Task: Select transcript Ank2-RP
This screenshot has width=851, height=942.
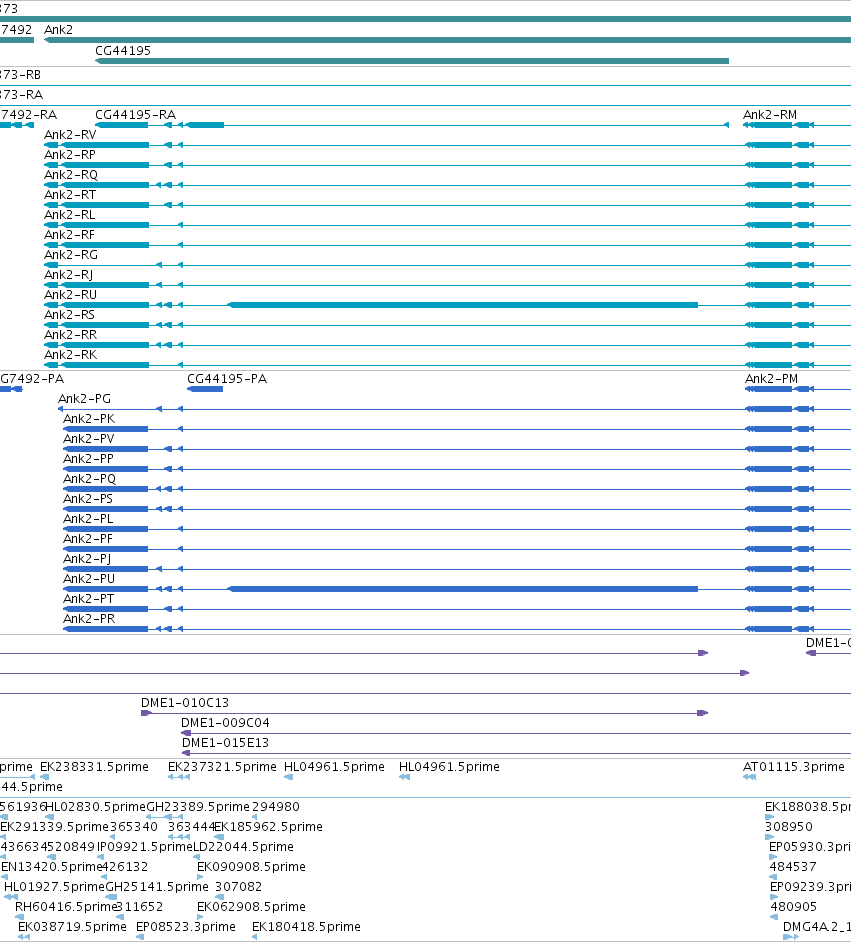Action: (70, 154)
